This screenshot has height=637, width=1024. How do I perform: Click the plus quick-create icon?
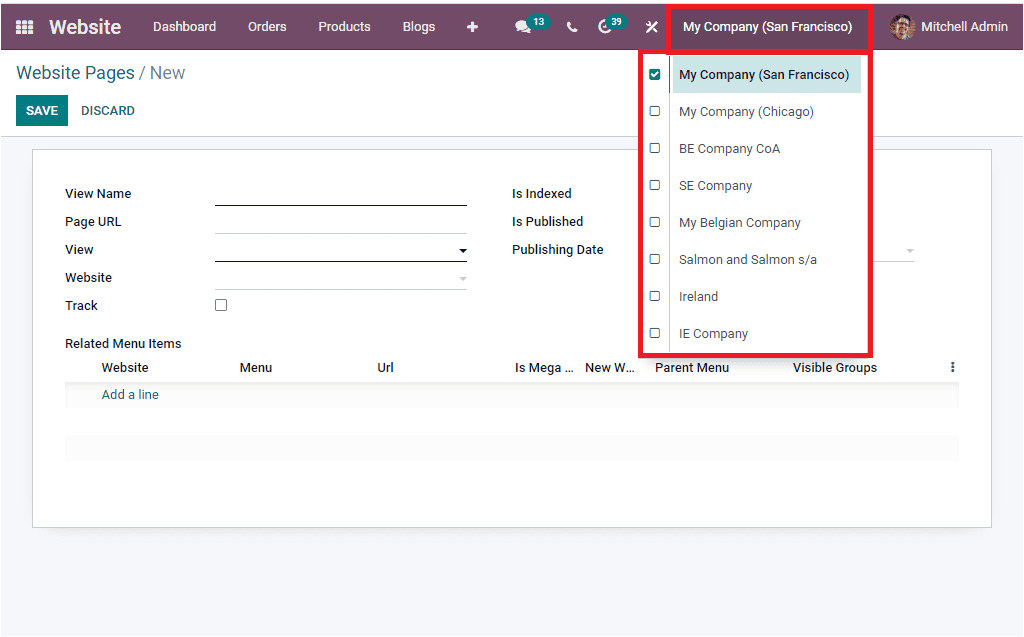(472, 27)
